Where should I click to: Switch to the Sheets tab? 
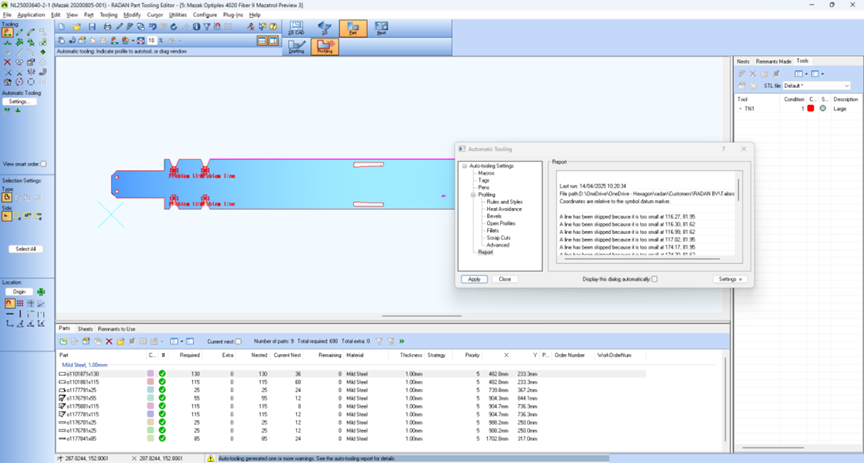[85, 329]
